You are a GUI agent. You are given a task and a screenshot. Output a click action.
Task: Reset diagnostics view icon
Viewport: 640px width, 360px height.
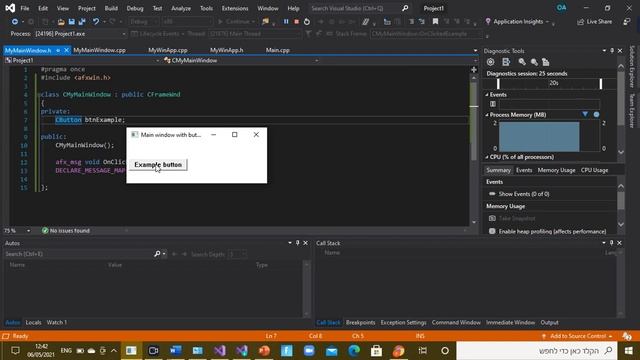(546, 62)
